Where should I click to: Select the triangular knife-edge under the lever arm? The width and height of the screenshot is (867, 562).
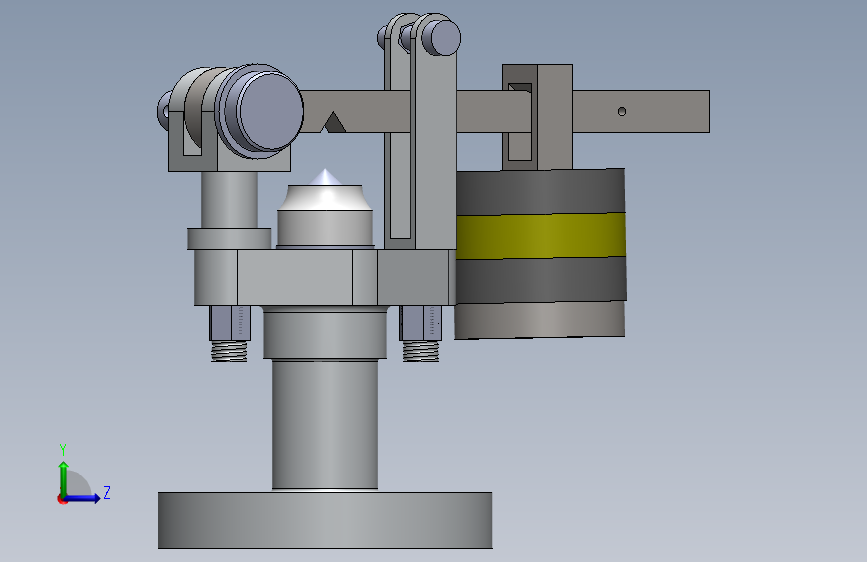[332, 122]
